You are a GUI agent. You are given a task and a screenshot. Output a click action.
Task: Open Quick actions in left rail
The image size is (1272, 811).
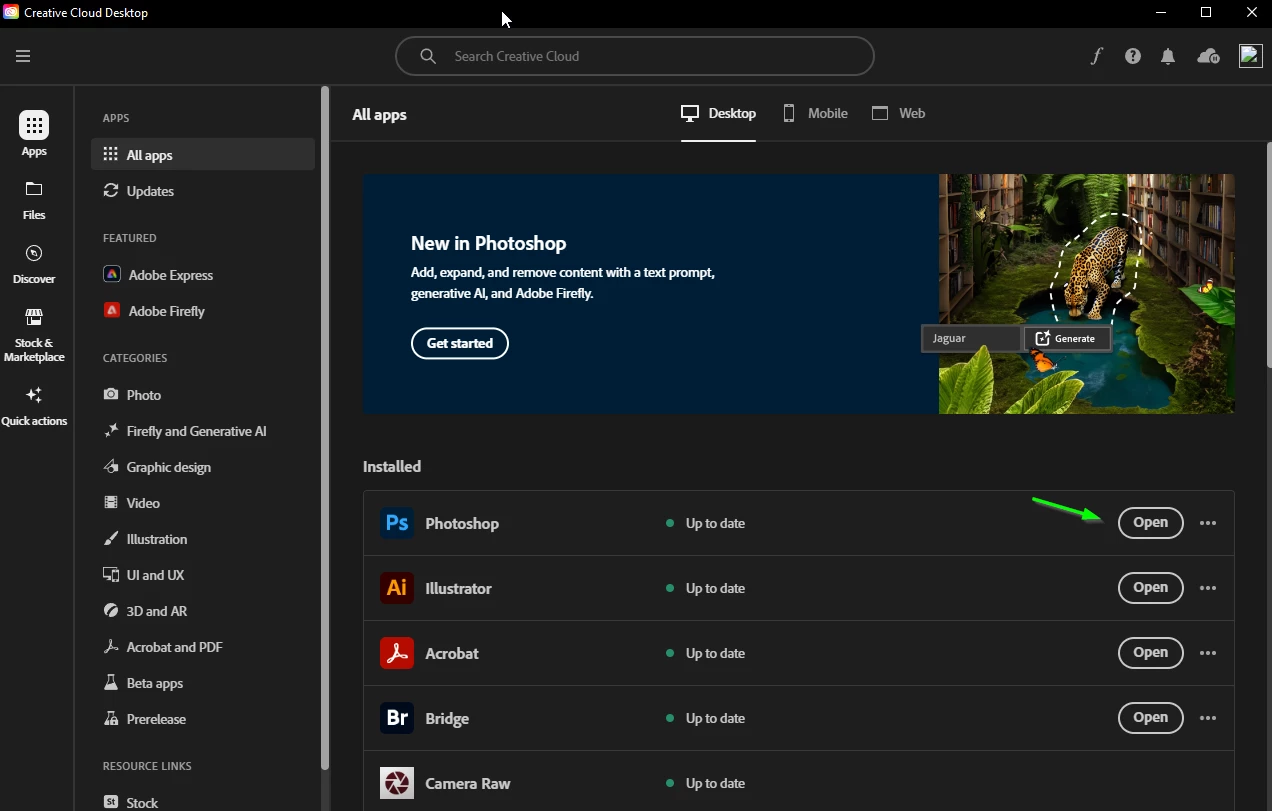pos(34,406)
